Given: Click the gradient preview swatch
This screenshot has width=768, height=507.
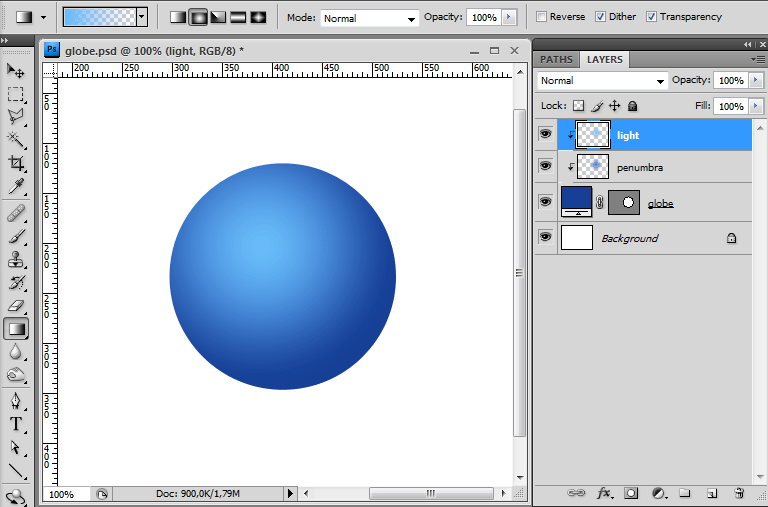Looking at the screenshot, I should click(x=99, y=17).
